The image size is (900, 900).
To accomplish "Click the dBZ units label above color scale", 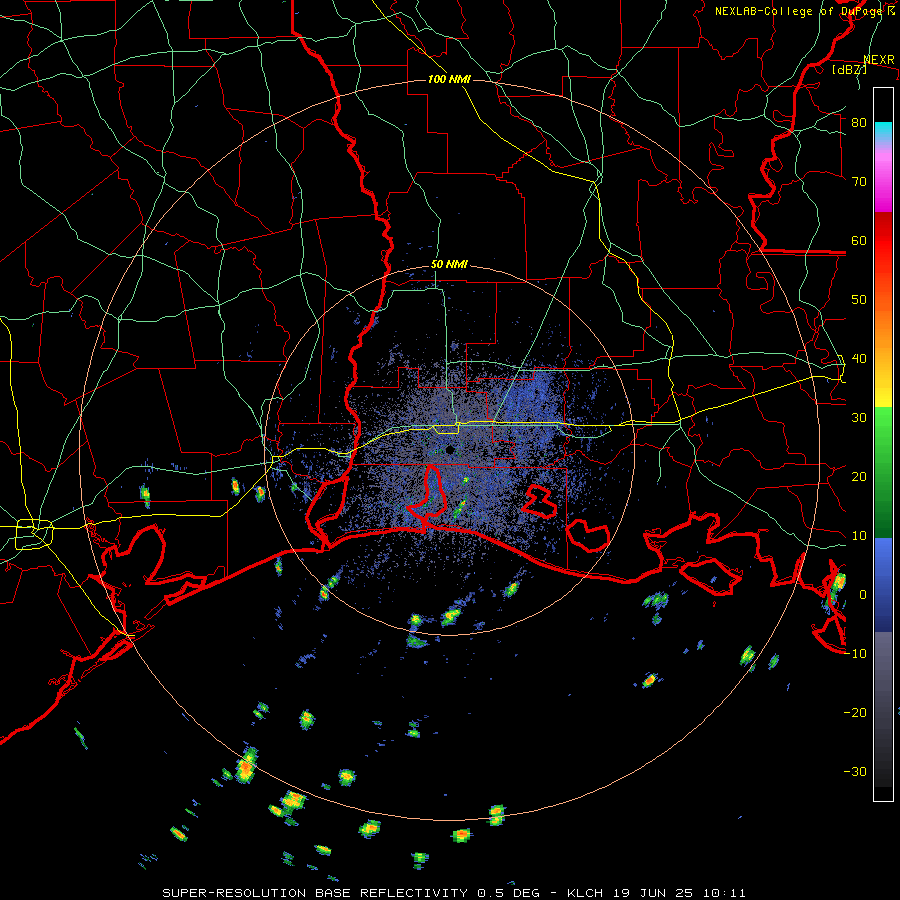I will [850, 69].
